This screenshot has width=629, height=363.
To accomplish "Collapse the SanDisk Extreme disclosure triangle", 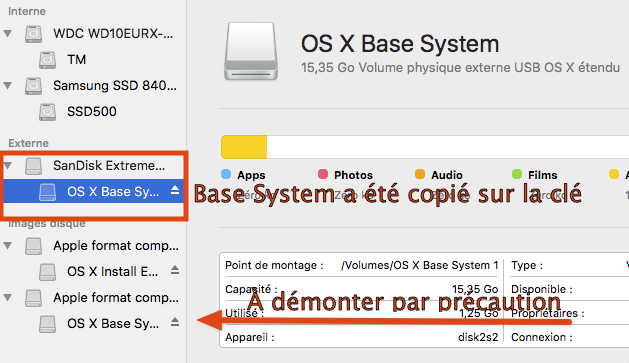I will [8, 165].
